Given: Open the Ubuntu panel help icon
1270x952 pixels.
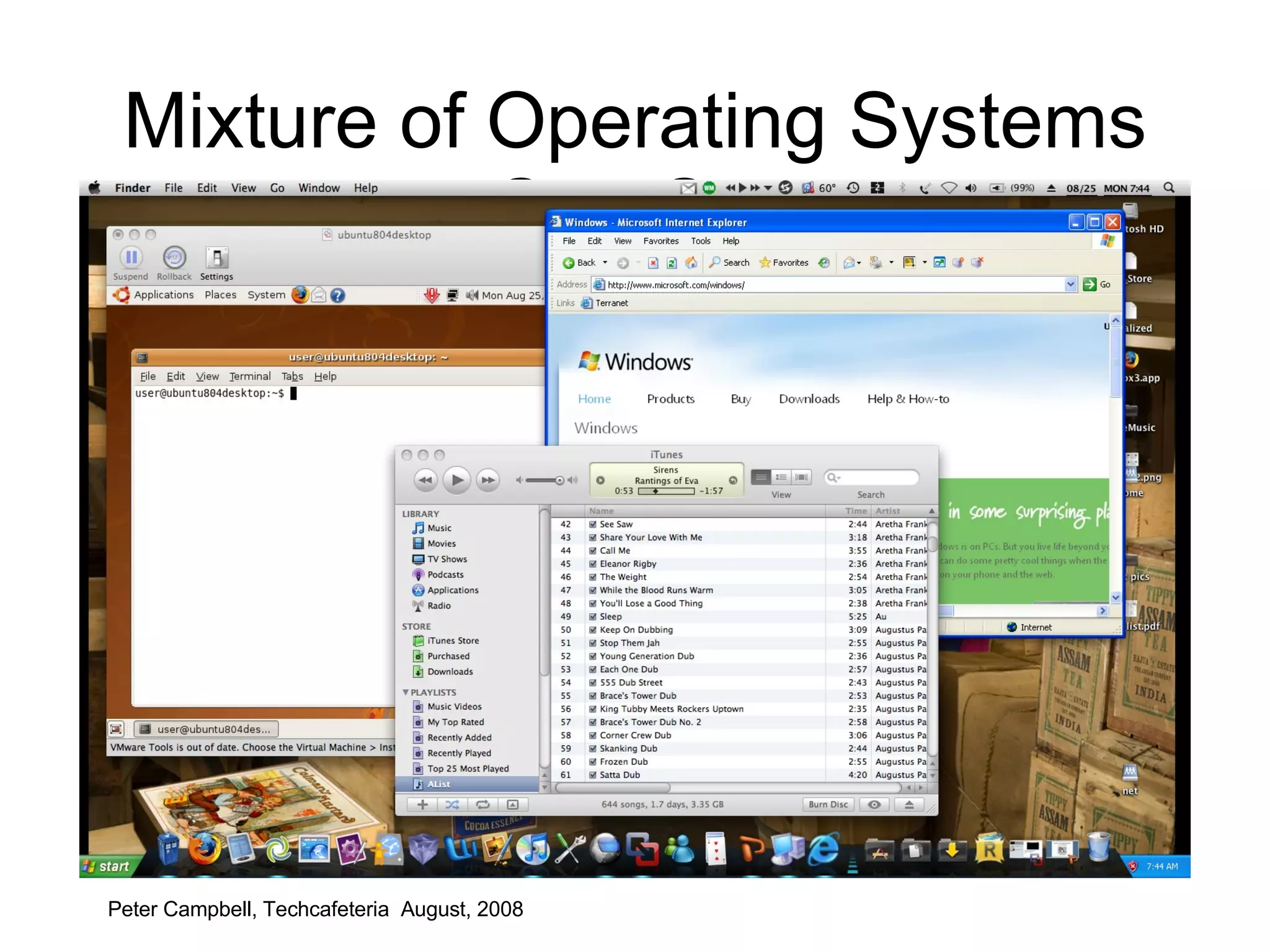Looking at the screenshot, I should point(337,296).
